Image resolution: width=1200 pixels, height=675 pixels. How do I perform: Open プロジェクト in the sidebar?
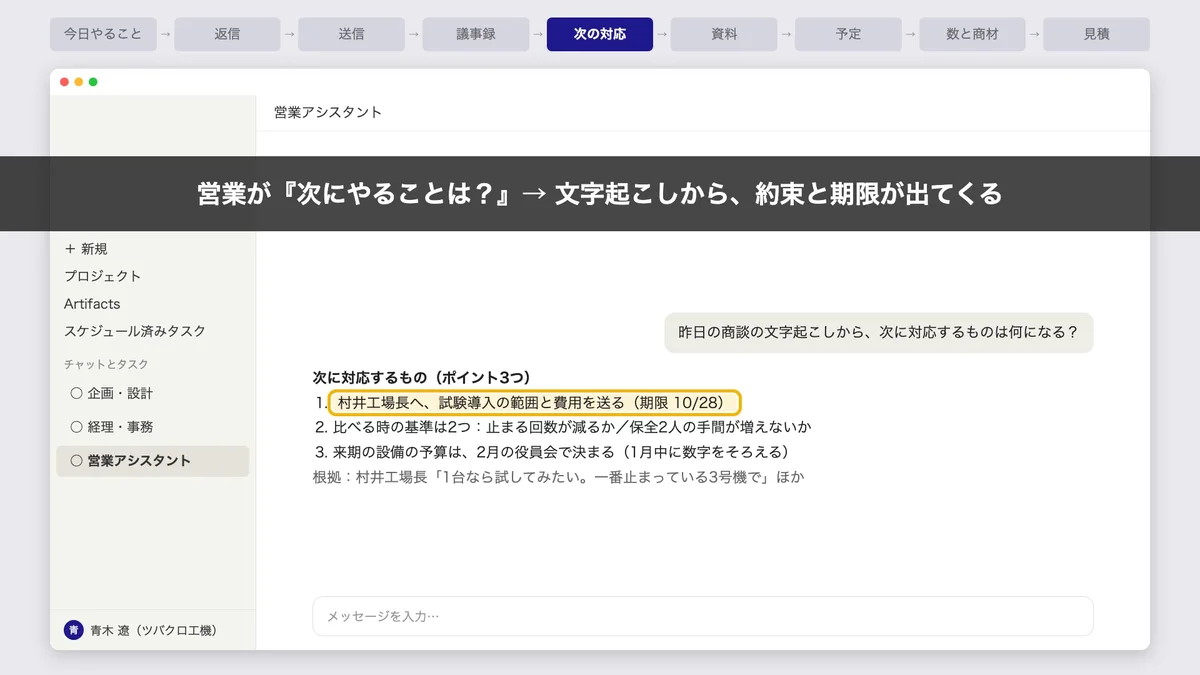(x=103, y=276)
